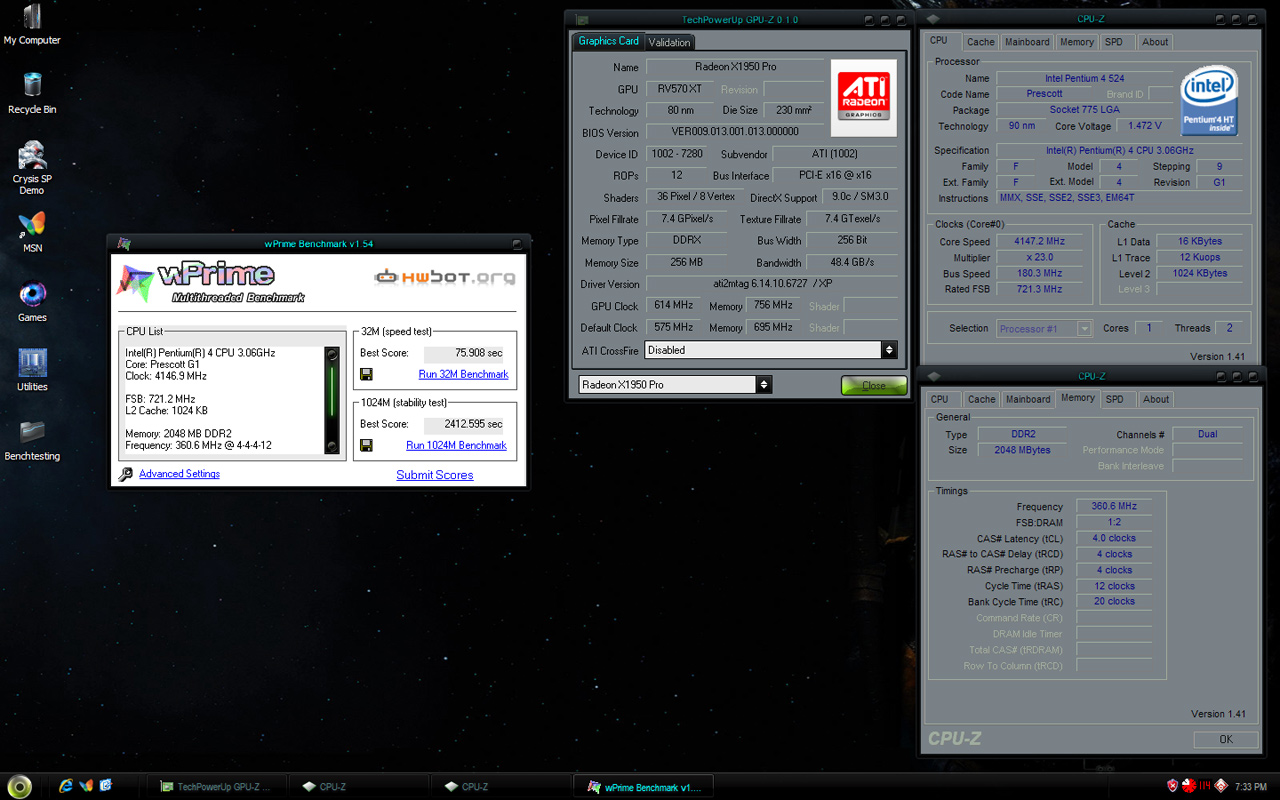Launch Crysis SP Demo desktop shortcut
This screenshot has height=800, width=1280.
point(32,168)
